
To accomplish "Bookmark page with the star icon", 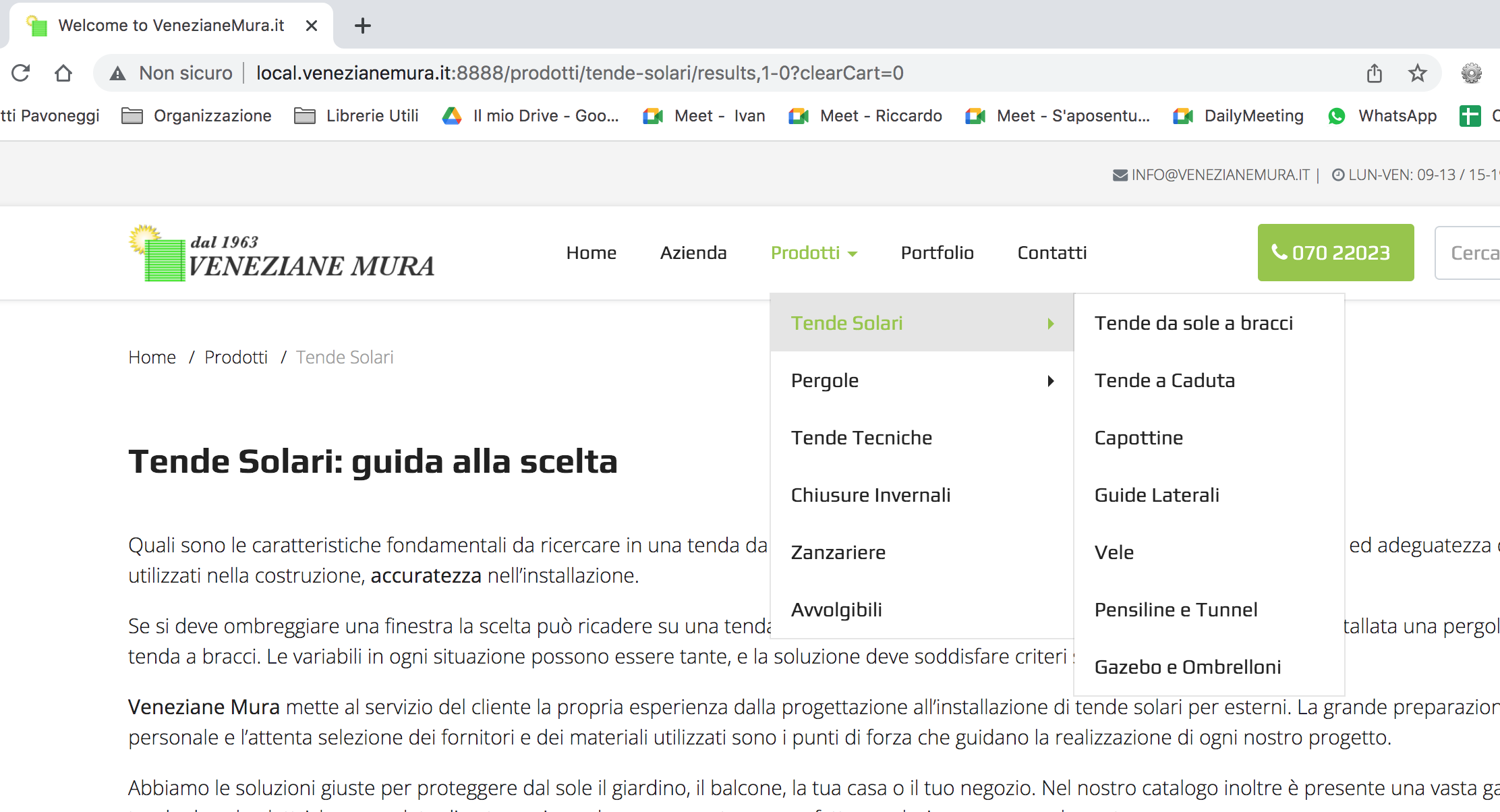I will (x=1417, y=73).
